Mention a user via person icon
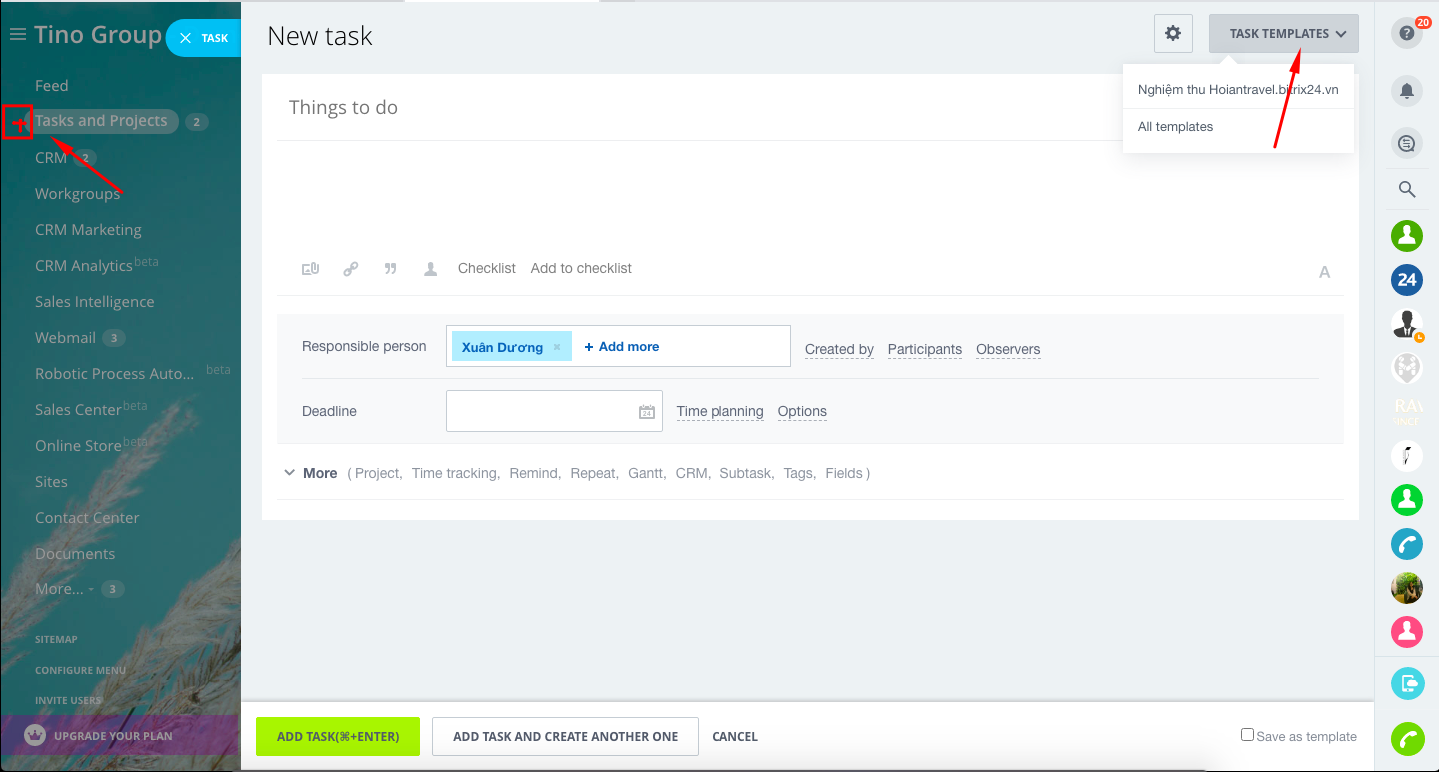The height and width of the screenshot is (772, 1439). tap(431, 269)
